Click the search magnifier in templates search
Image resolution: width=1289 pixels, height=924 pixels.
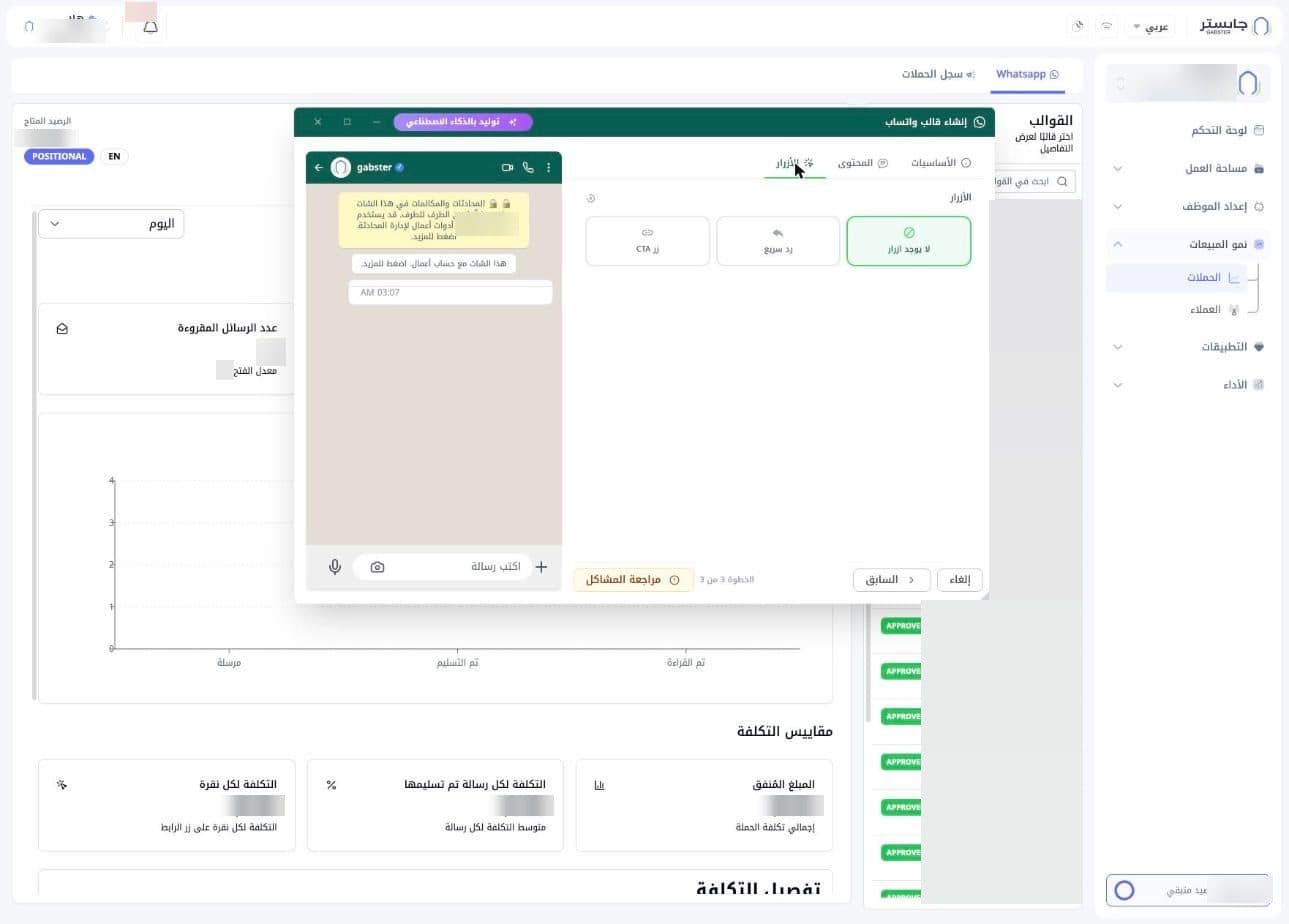[1062, 181]
